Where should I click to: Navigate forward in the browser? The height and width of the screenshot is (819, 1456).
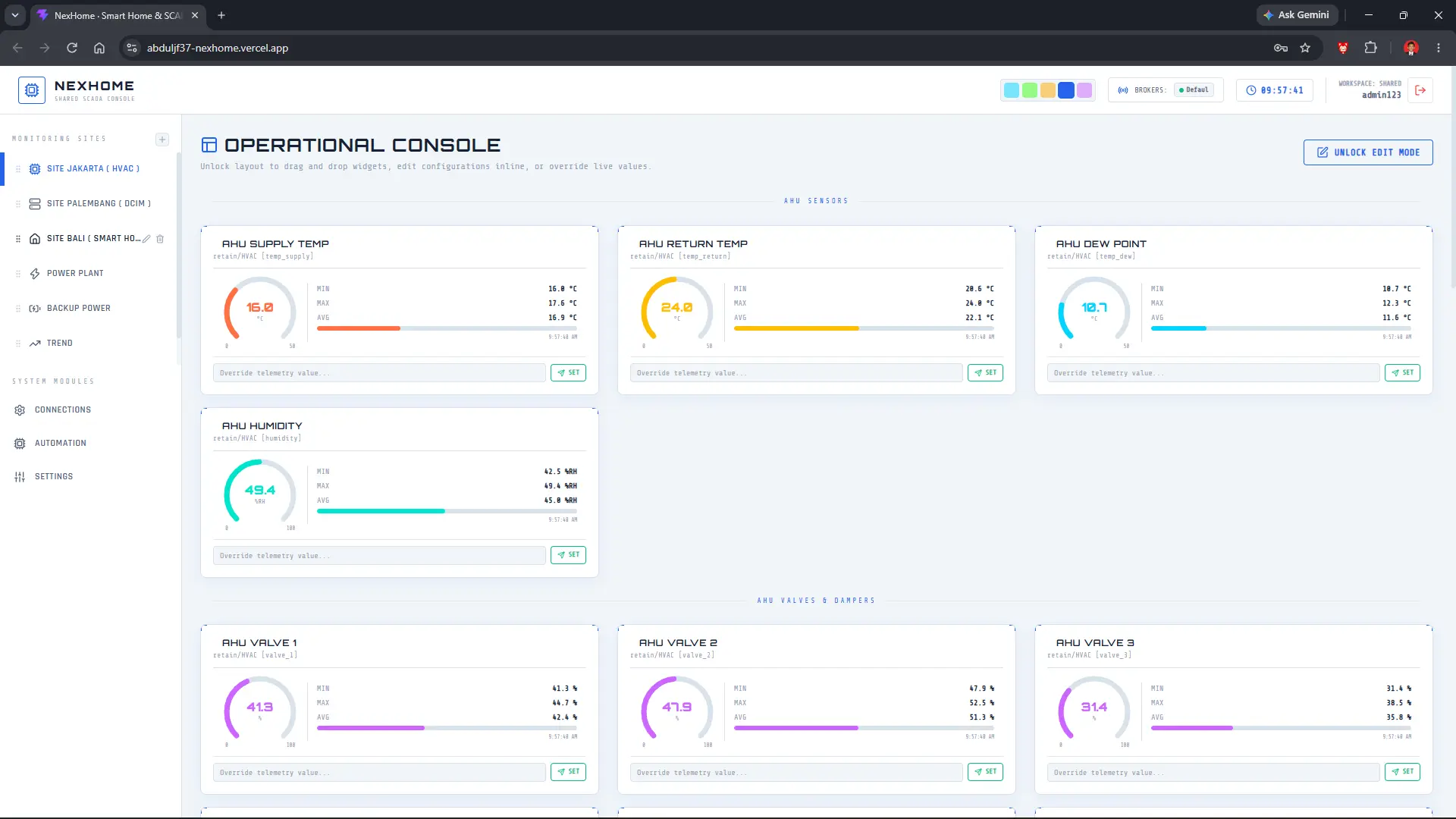tap(45, 48)
